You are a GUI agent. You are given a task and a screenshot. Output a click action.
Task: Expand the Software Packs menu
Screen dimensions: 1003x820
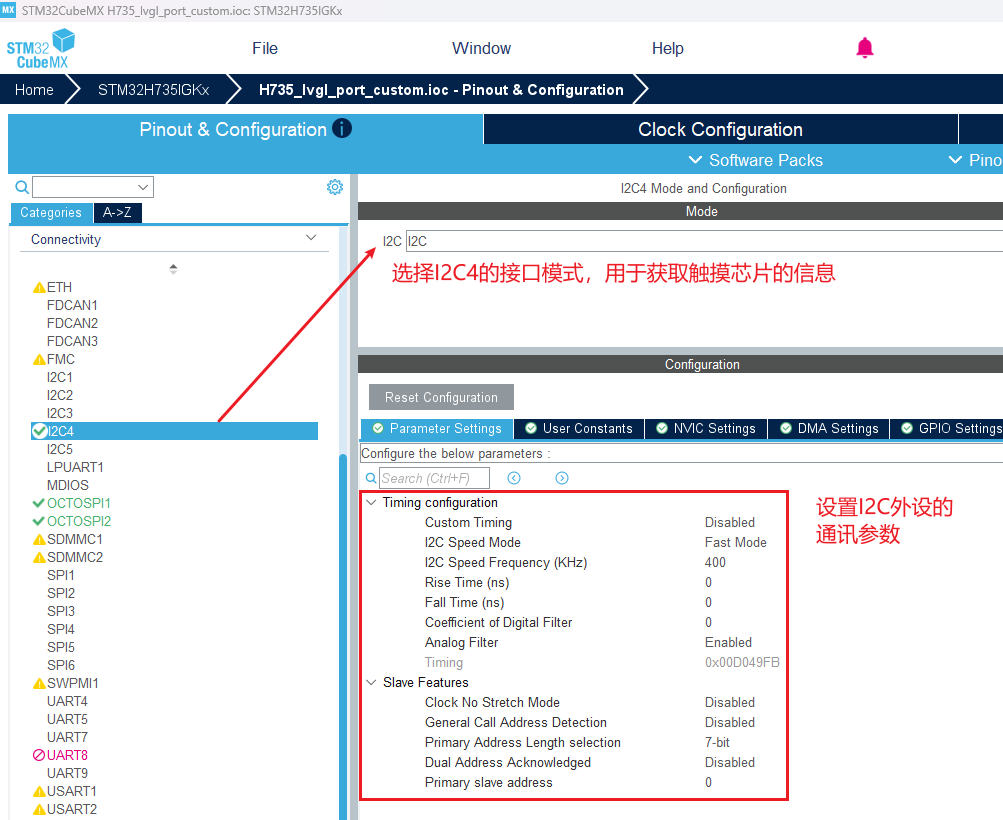click(x=755, y=160)
